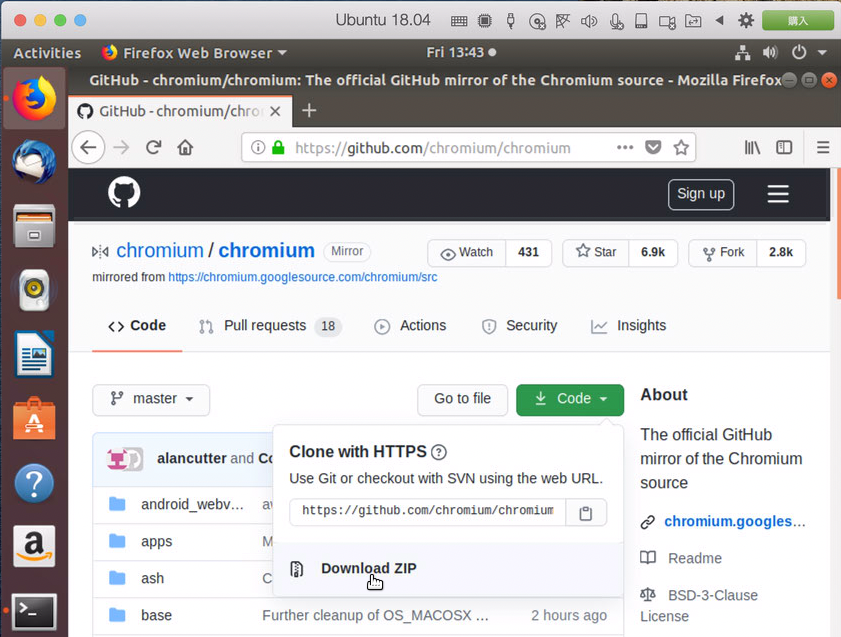Switch to the Pull requests tab

click(264, 326)
